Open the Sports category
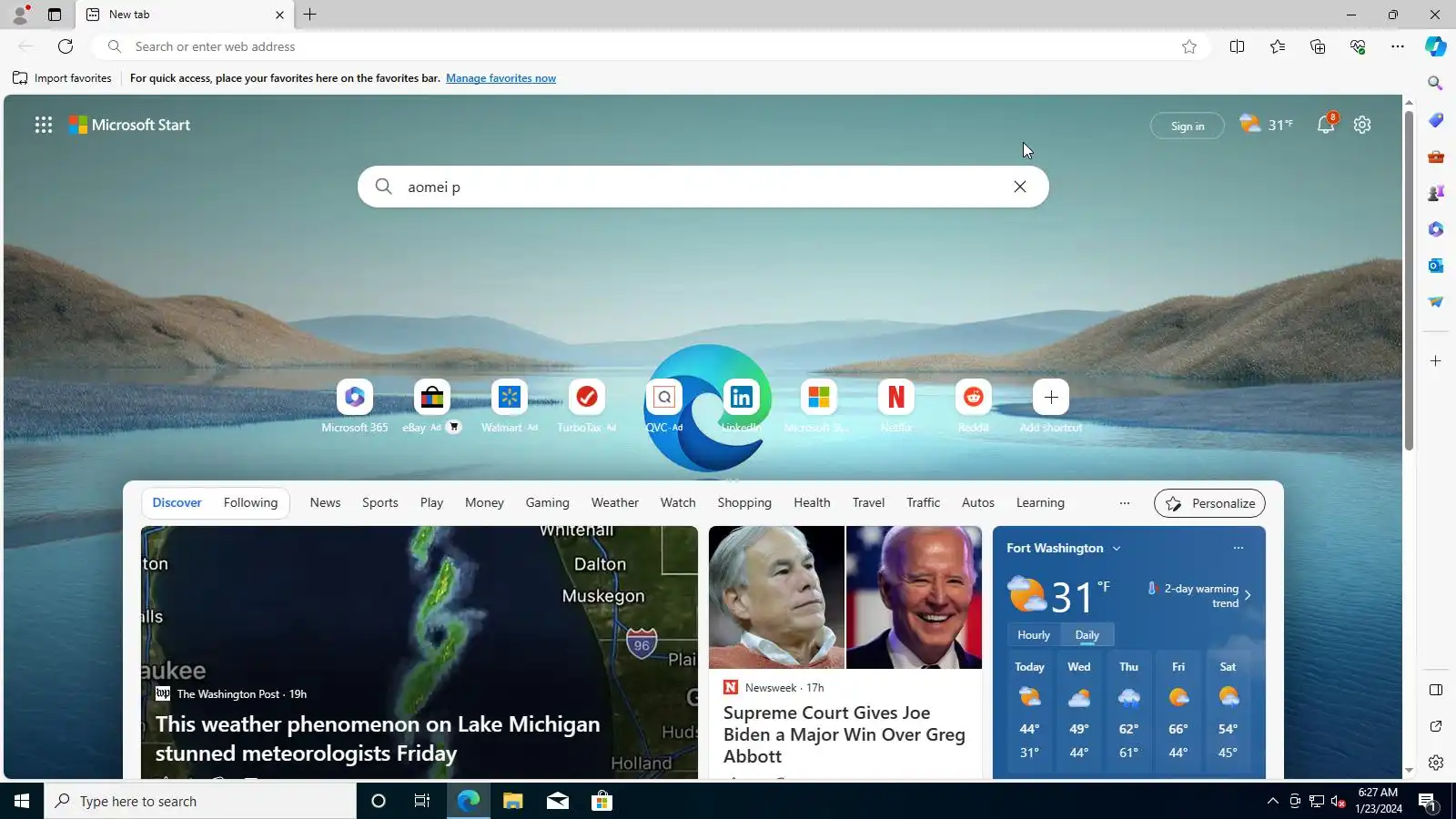The width and height of the screenshot is (1456, 819). click(x=380, y=503)
